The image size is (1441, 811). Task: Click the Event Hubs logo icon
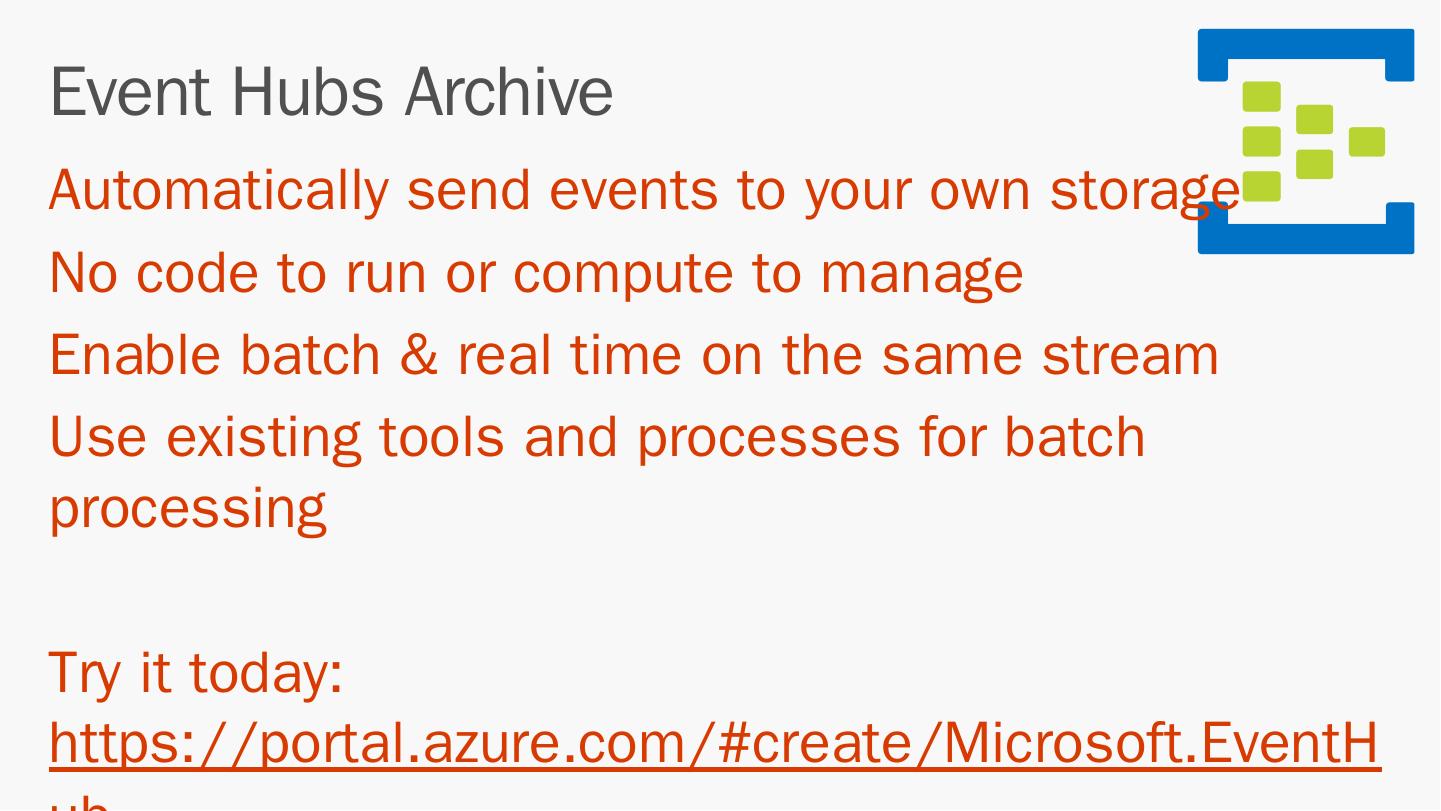pyautogui.click(x=1305, y=141)
